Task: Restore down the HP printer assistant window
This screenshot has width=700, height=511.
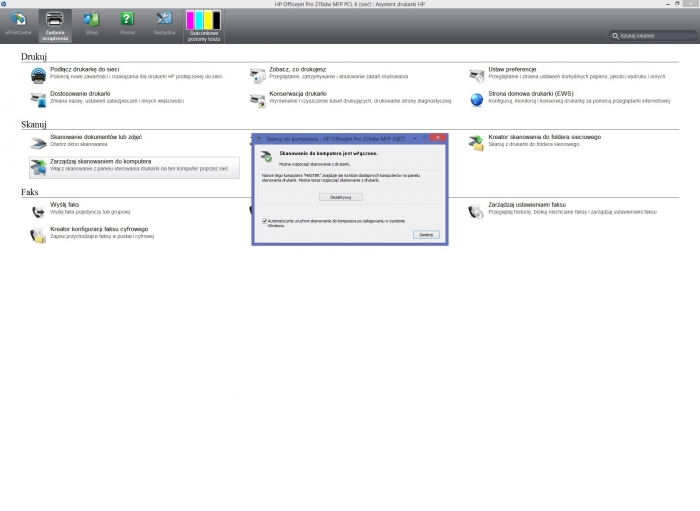Action: (677, 4)
